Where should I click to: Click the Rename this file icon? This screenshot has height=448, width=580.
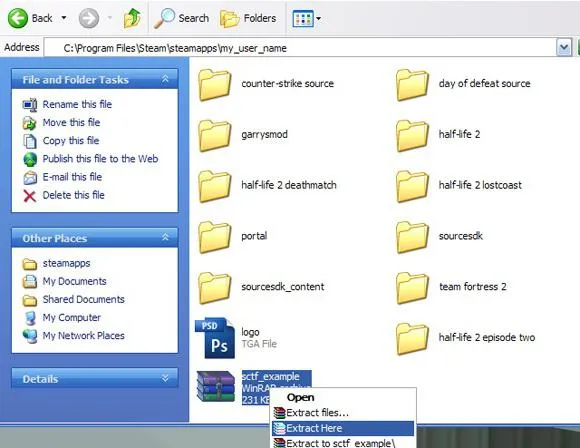tap(30, 105)
